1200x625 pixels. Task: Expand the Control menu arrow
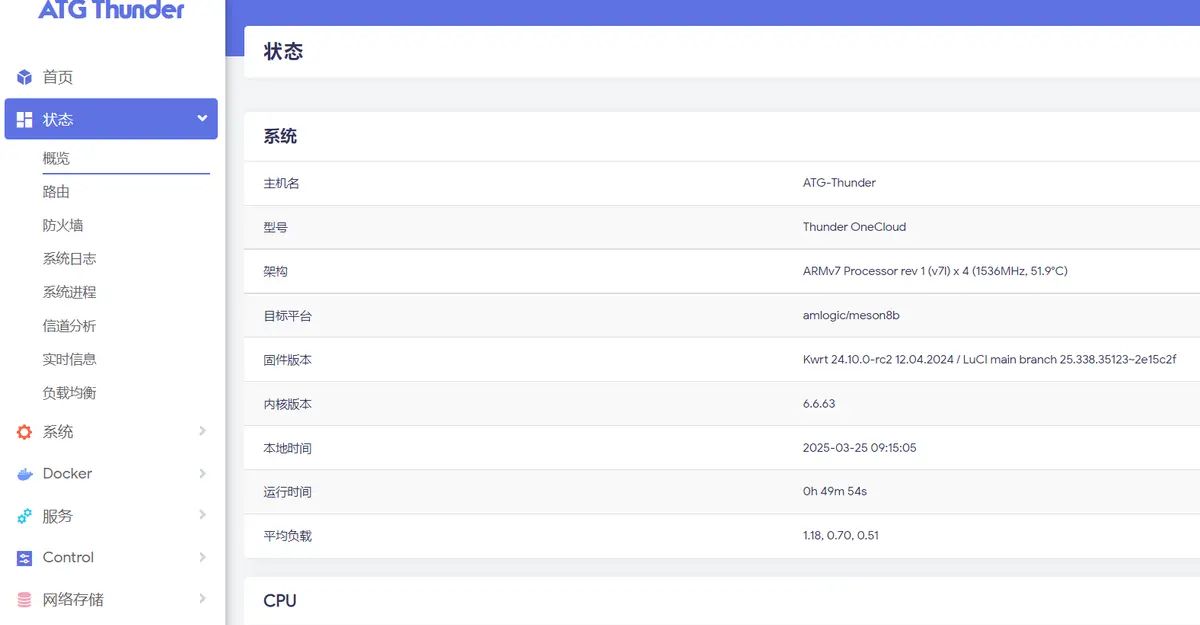tap(202, 557)
